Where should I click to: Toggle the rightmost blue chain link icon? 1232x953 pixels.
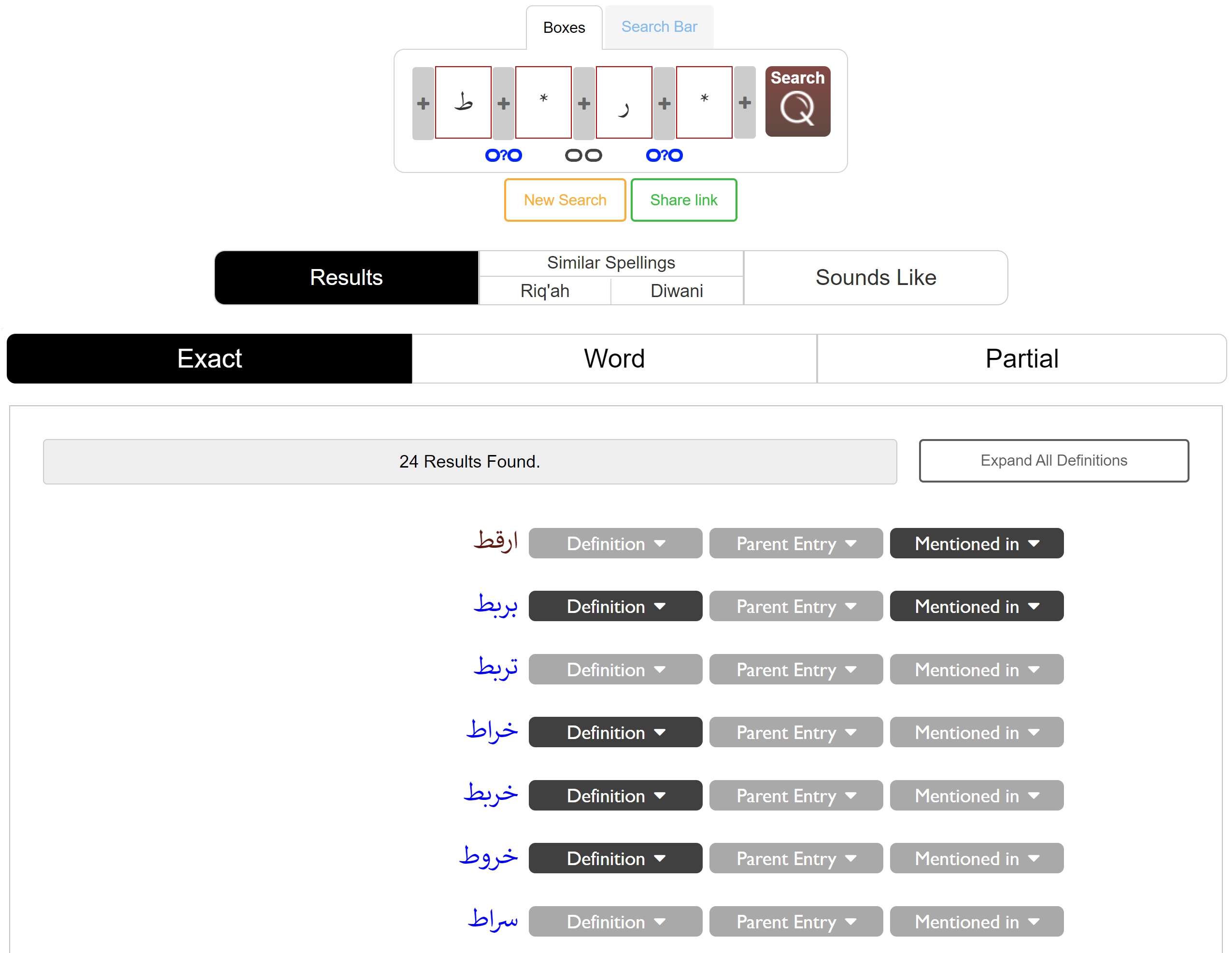pos(664,155)
